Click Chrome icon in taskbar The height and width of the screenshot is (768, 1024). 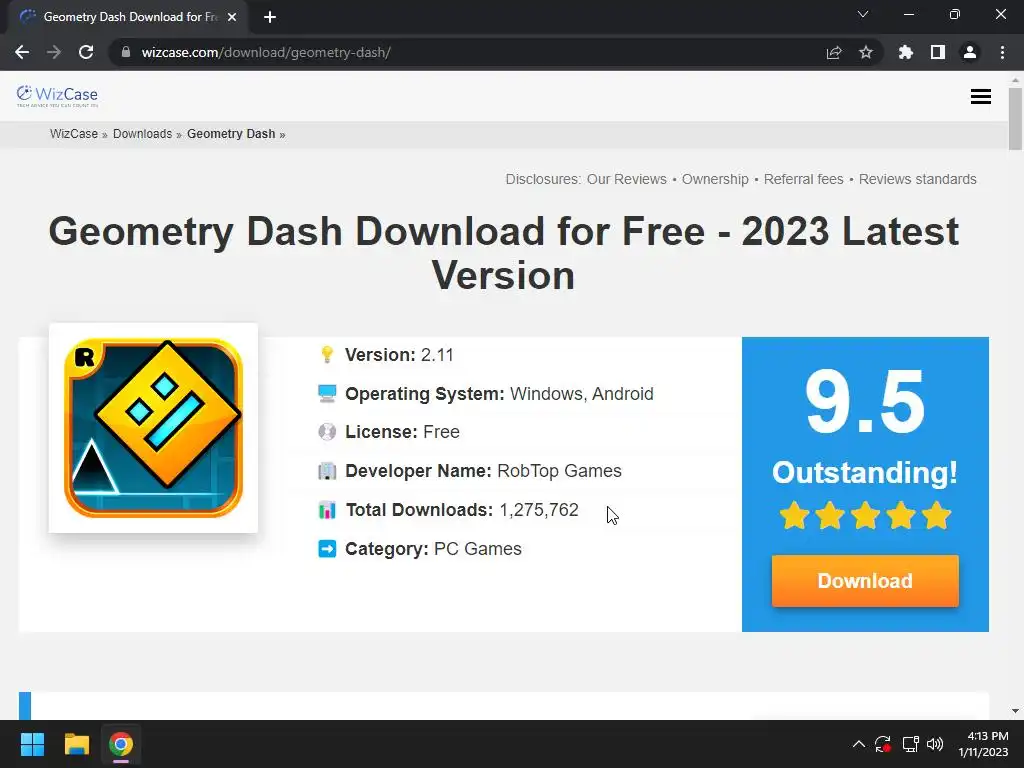coord(121,744)
